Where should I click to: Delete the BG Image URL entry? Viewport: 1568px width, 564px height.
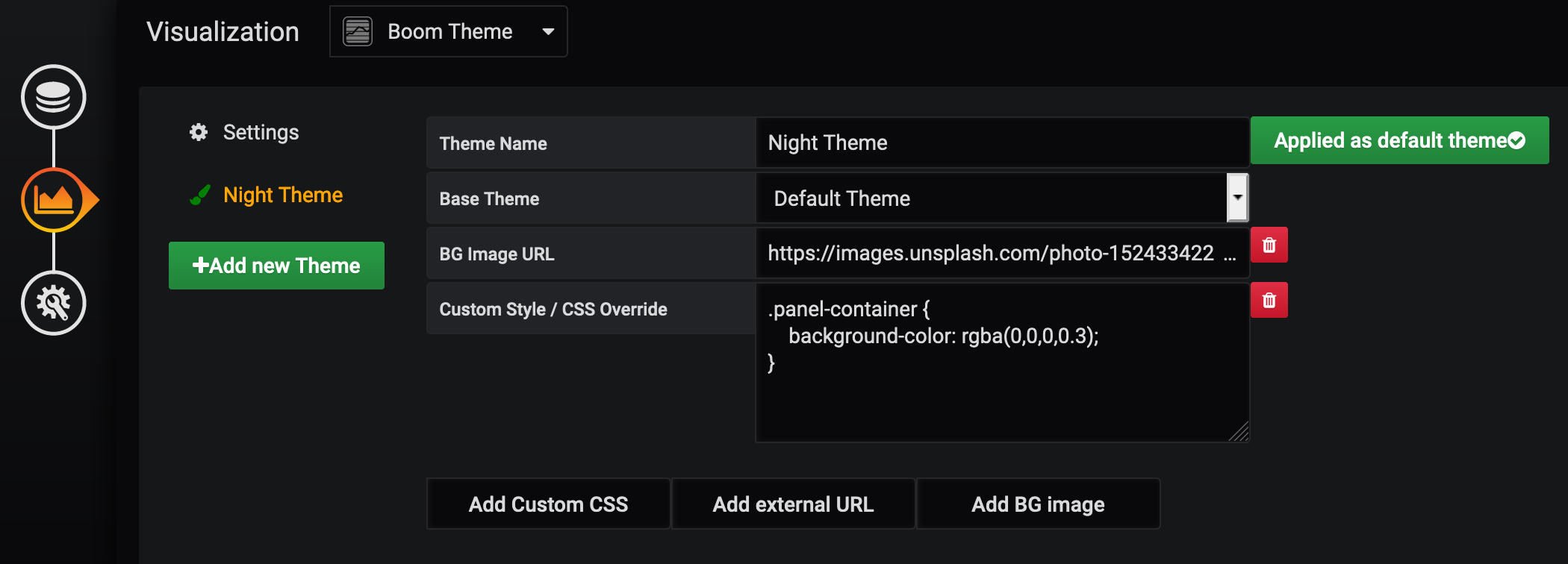coord(1269,245)
